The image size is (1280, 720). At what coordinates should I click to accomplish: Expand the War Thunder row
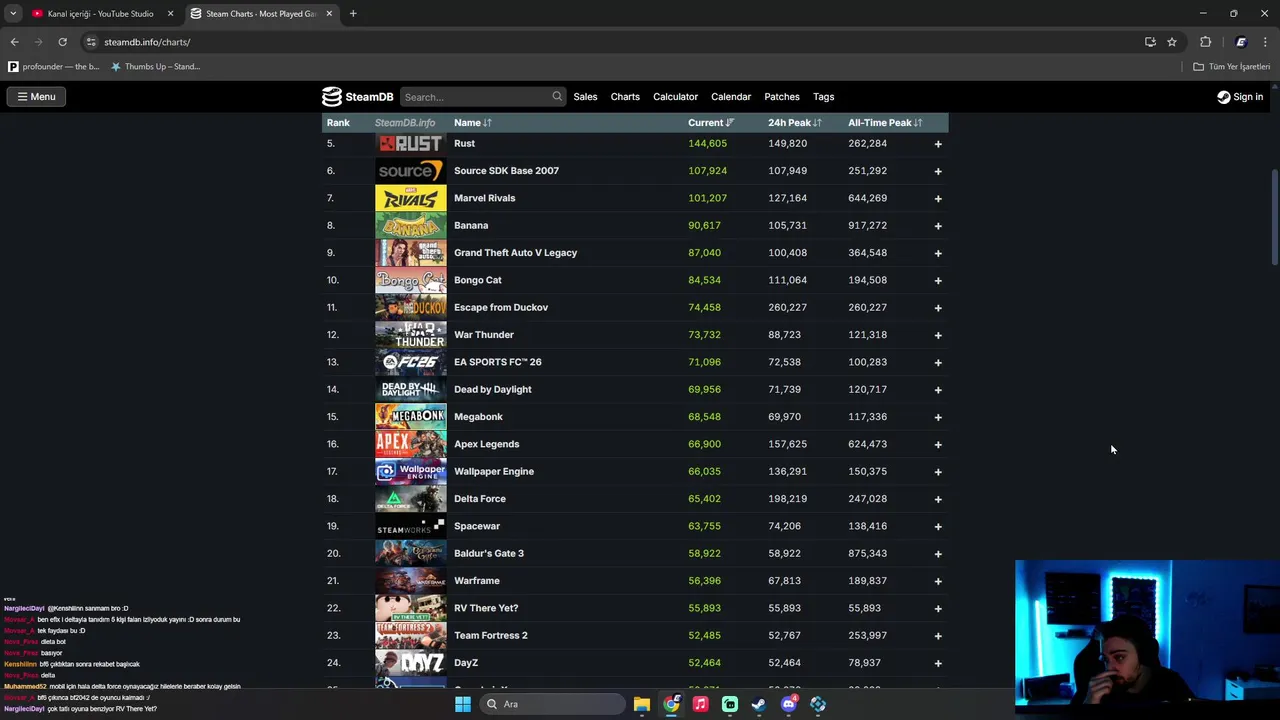click(938, 335)
